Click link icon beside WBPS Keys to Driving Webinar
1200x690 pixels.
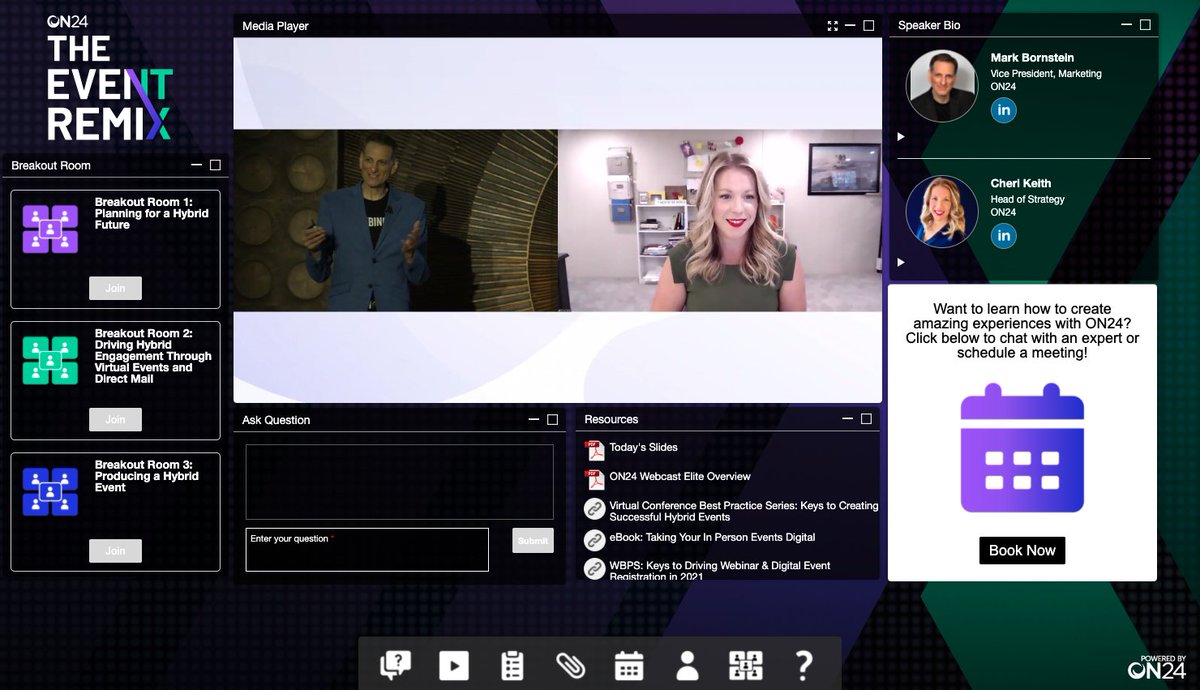coord(595,569)
